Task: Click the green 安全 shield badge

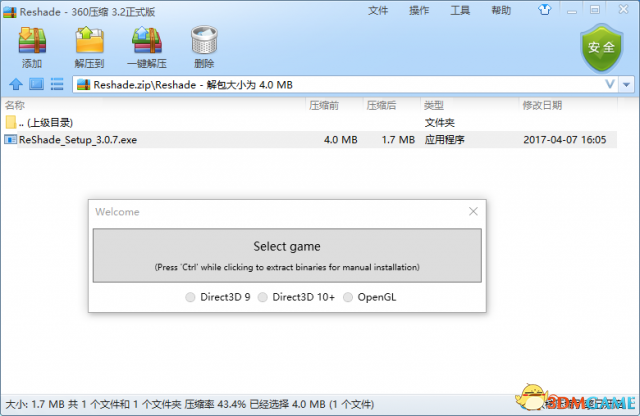Action: pos(601,48)
